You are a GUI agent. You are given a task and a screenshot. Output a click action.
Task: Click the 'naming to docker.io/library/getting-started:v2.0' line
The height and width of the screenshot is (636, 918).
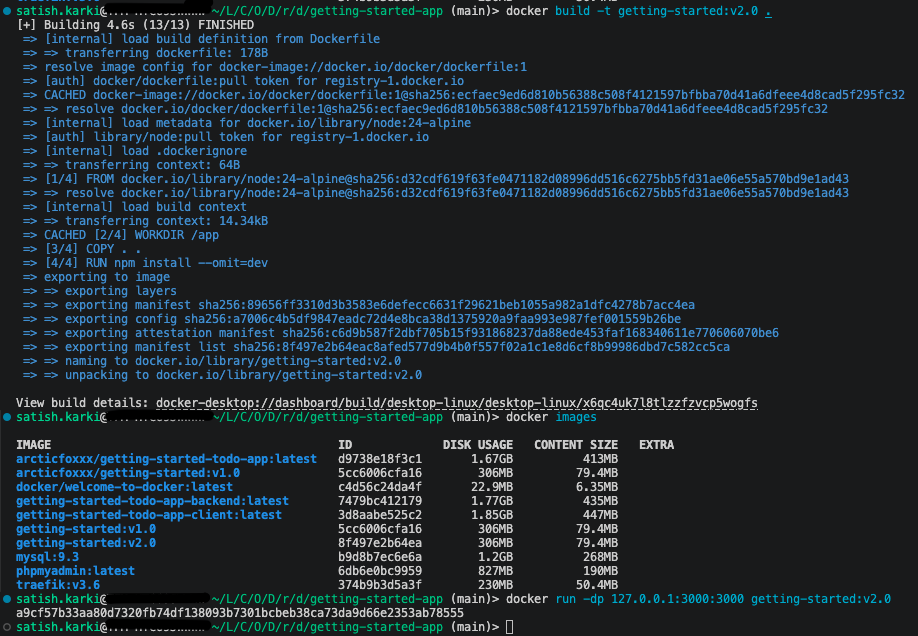click(x=212, y=361)
